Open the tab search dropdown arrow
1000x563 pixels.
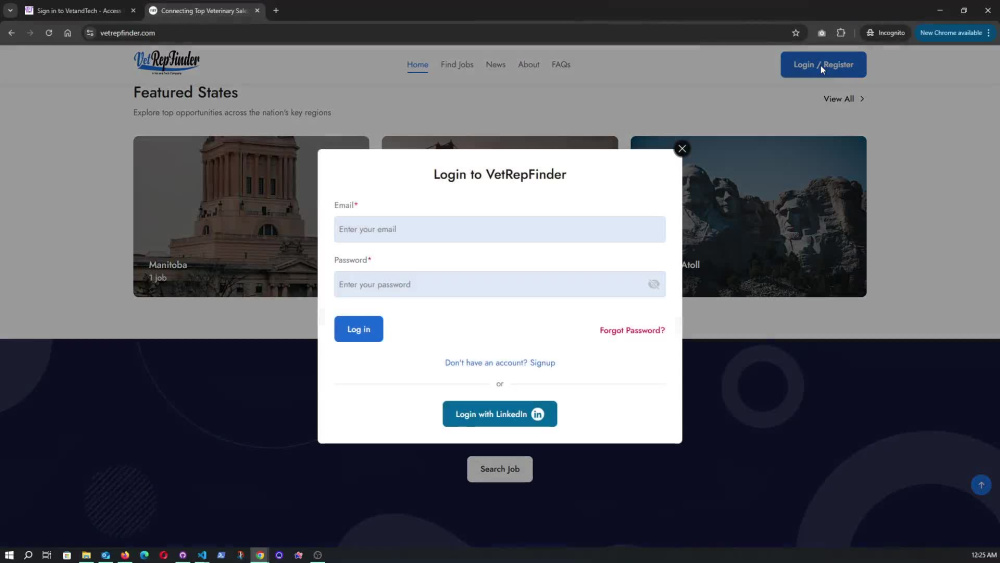click(10, 10)
